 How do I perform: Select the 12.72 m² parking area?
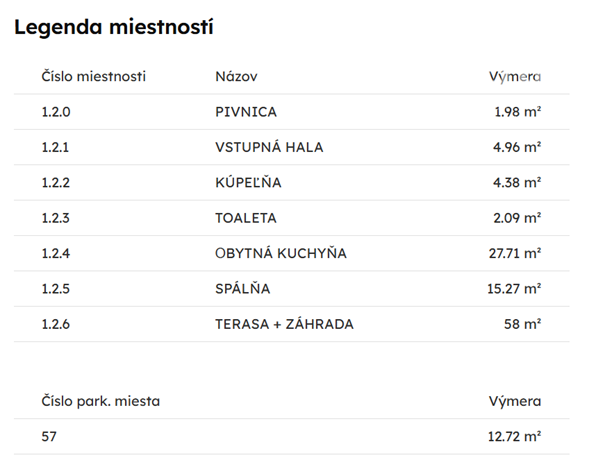[515, 436]
